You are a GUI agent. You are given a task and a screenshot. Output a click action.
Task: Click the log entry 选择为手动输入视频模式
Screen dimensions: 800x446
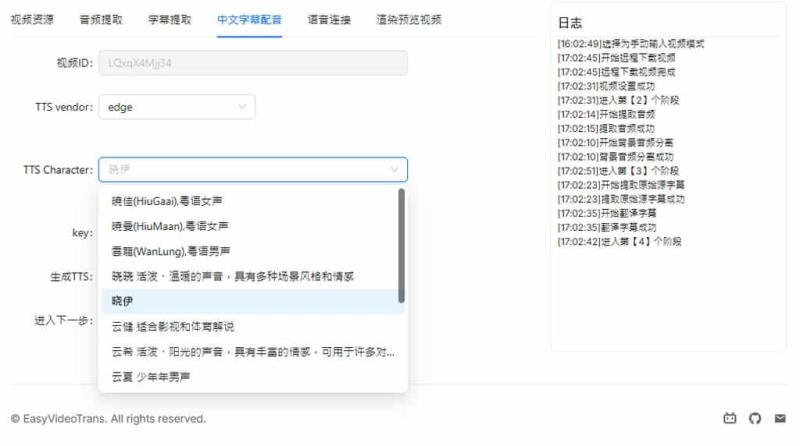pyautogui.click(x=631, y=44)
